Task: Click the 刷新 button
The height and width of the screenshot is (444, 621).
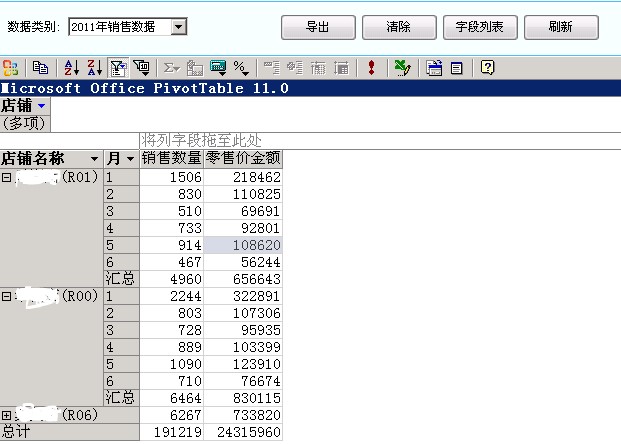Action: pyautogui.click(x=561, y=27)
